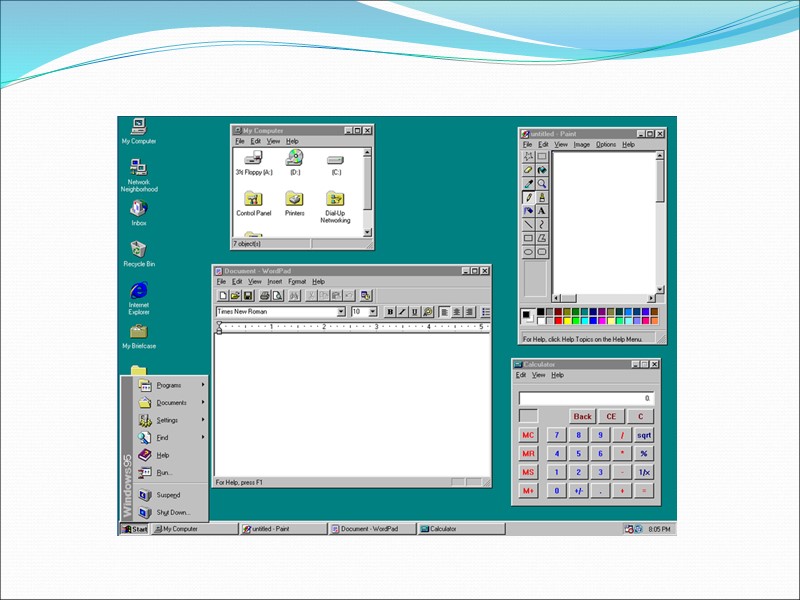Image resolution: width=800 pixels, height=600 pixels.
Task: Click My Computer scrollbar down arrow
Action: (367, 233)
